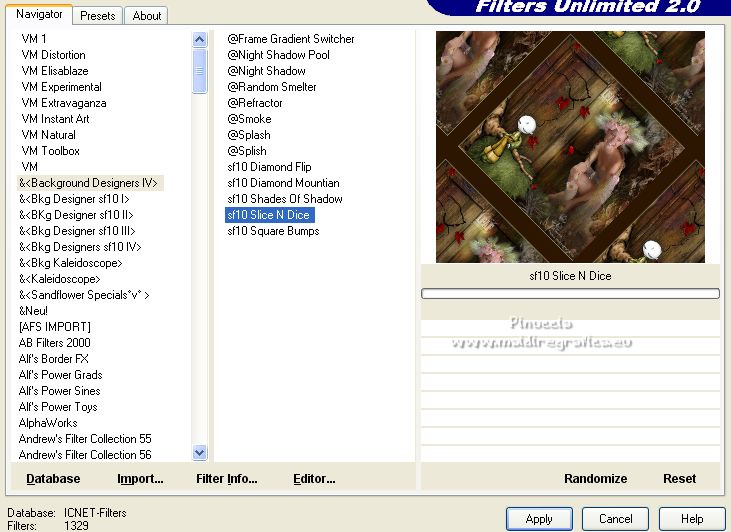Image resolution: width=731 pixels, height=532 pixels.
Task: Choose @Night Shadow Pool filter
Action: pos(278,55)
